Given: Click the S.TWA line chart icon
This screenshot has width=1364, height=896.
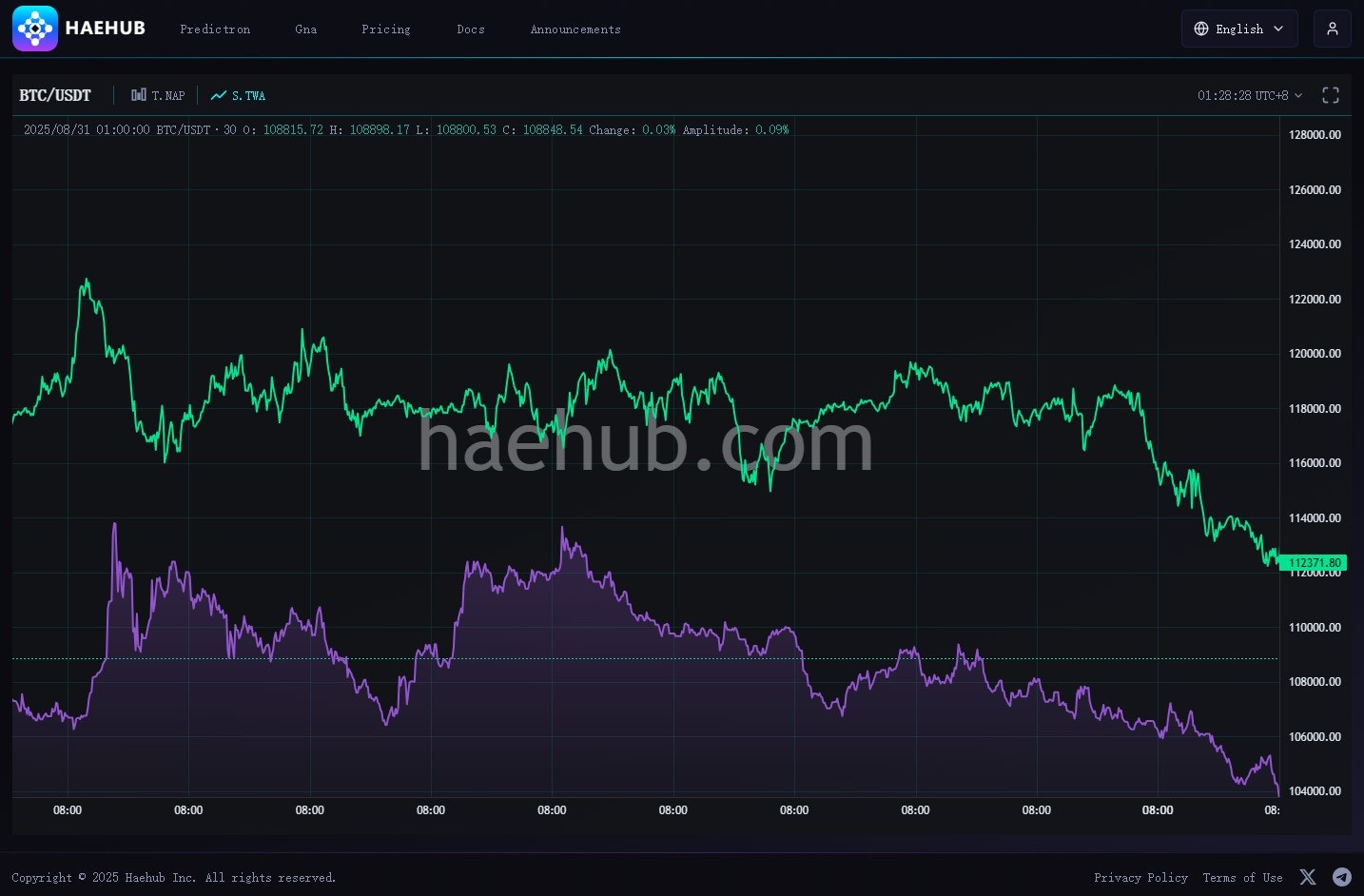Looking at the screenshot, I should tap(219, 95).
